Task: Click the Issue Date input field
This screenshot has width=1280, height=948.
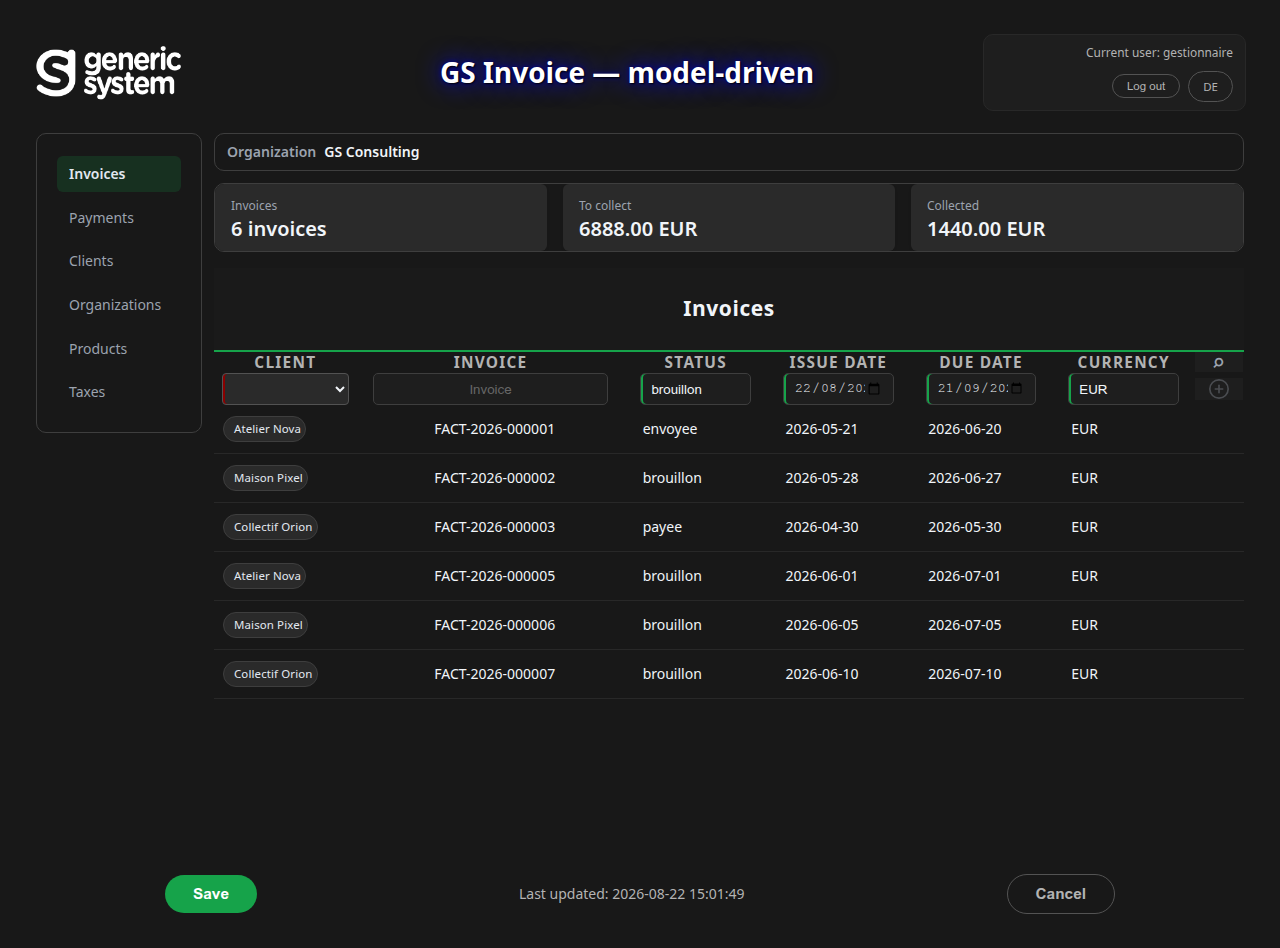Action: pyautogui.click(x=838, y=389)
